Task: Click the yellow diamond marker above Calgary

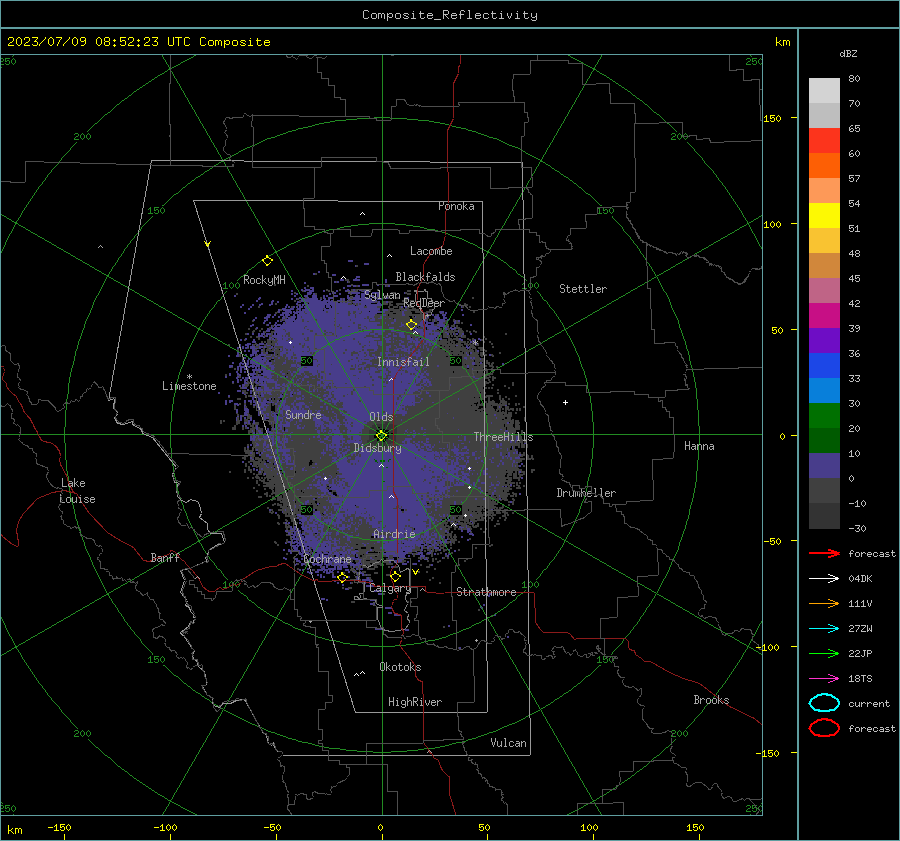Action: pos(395,576)
